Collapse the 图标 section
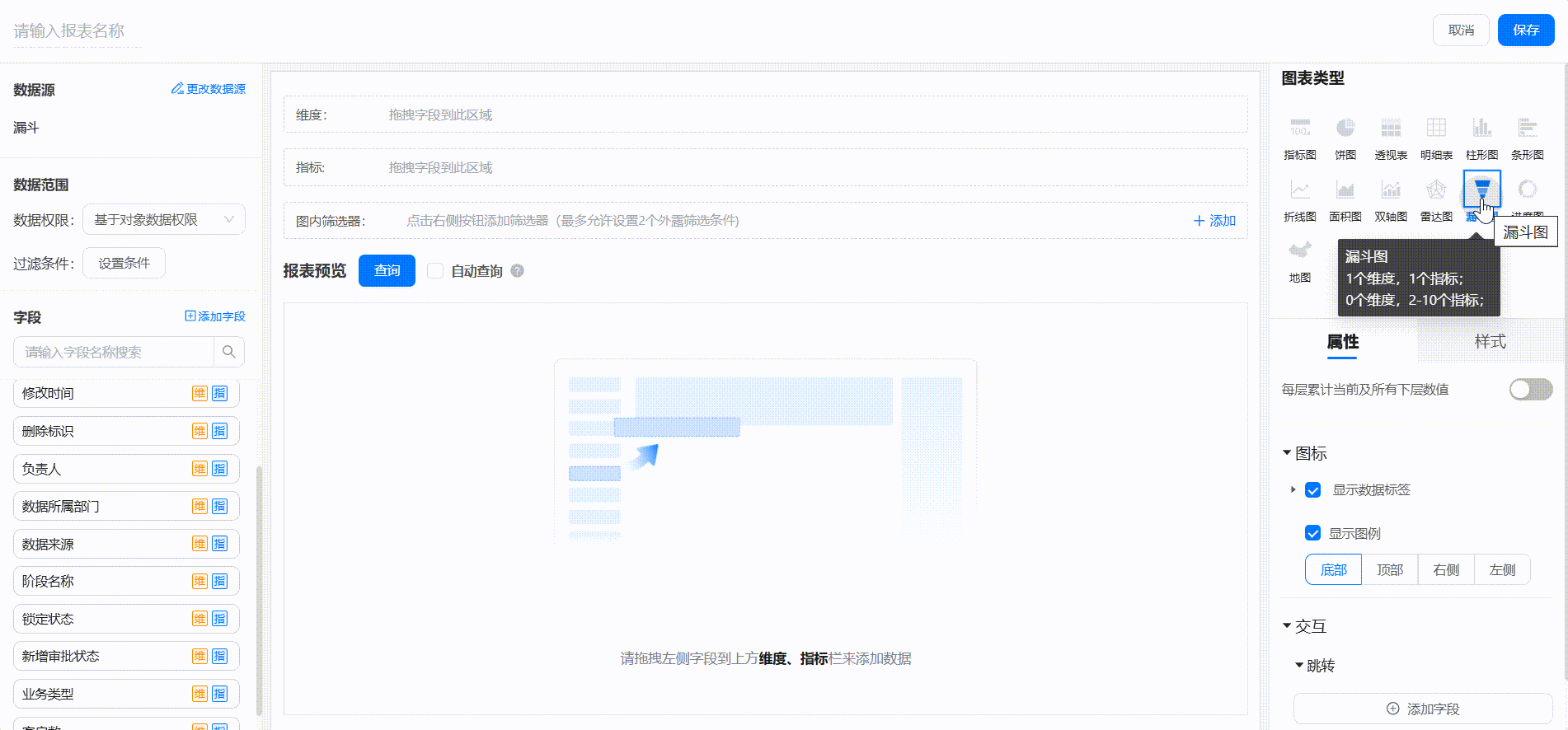Image resolution: width=1568 pixels, height=730 pixels. (1287, 452)
